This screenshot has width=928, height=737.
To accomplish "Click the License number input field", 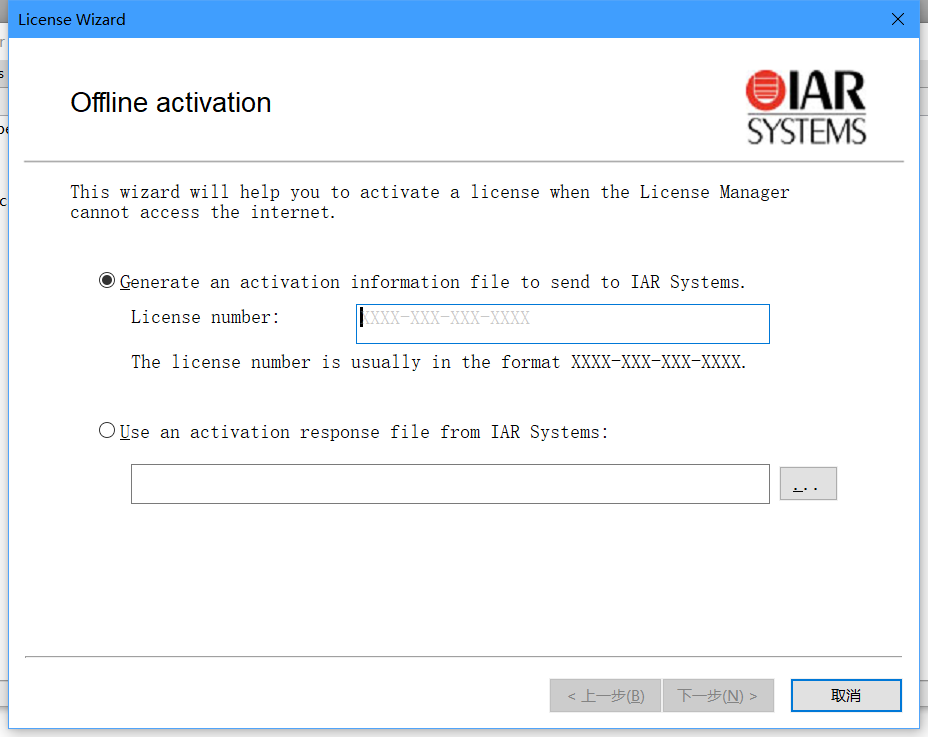I will coord(562,324).
